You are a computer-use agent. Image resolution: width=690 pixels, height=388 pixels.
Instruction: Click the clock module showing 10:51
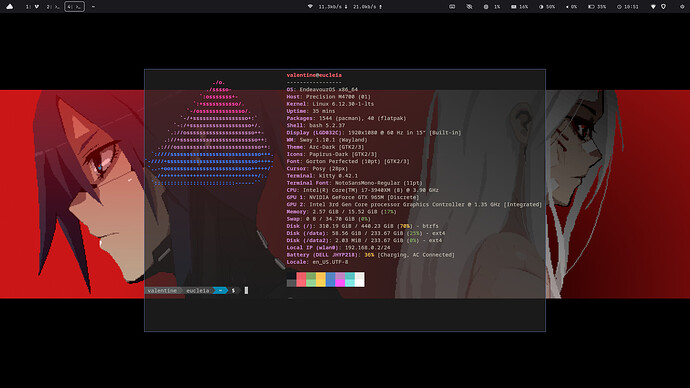coord(628,7)
